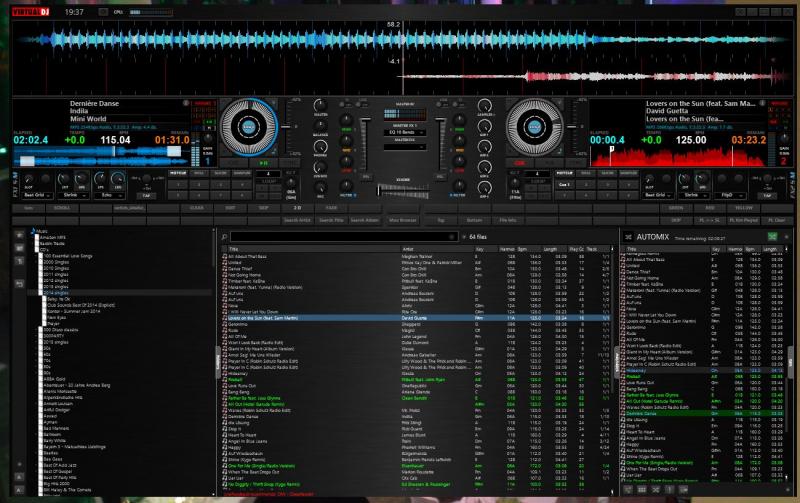Image resolution: width=800 pixels, height=503 pixels.
Task: Select Lovers on the Sun in browser list
Action: (x=416, y=318)
